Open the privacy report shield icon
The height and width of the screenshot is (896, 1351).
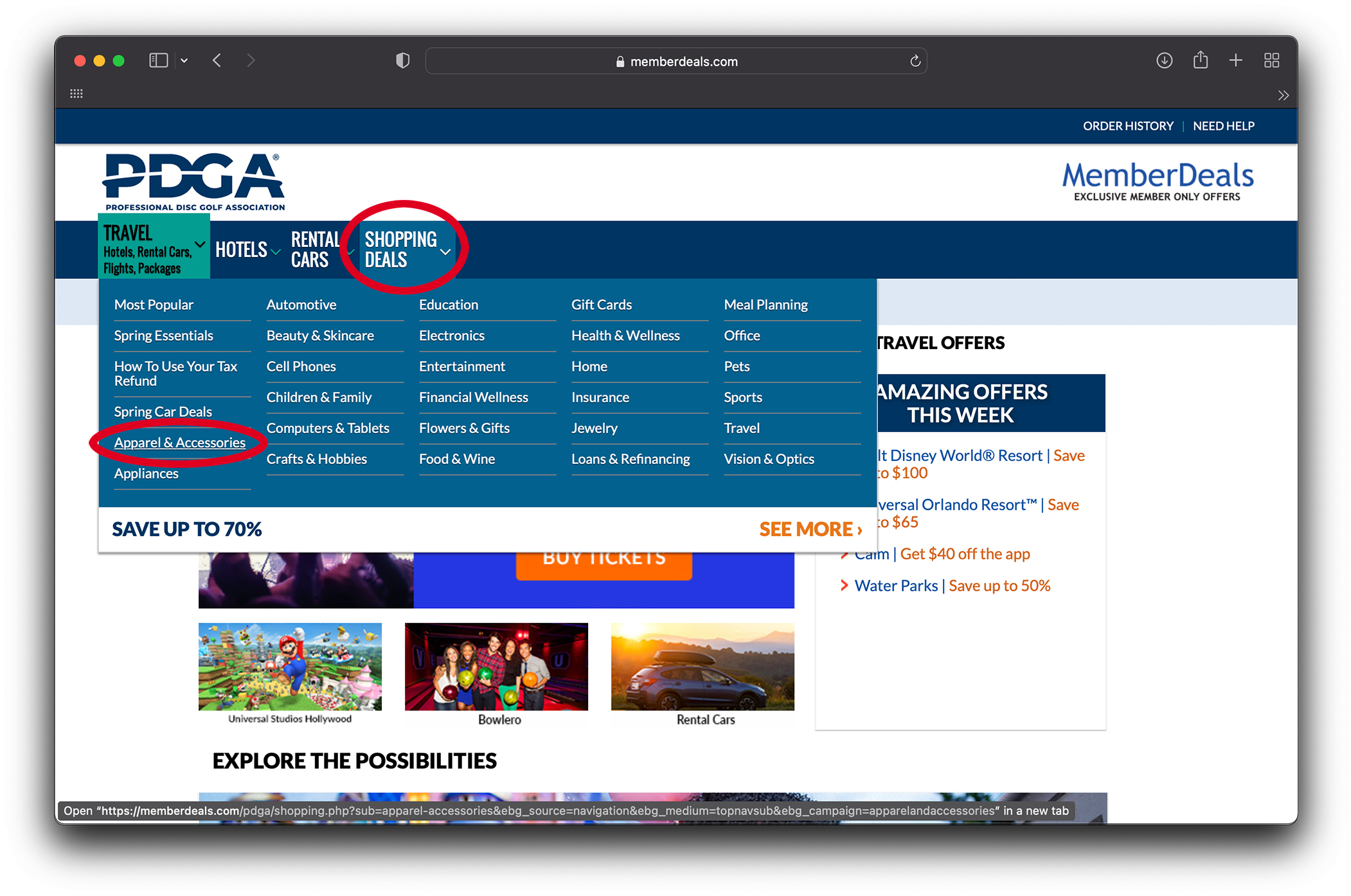402,61
